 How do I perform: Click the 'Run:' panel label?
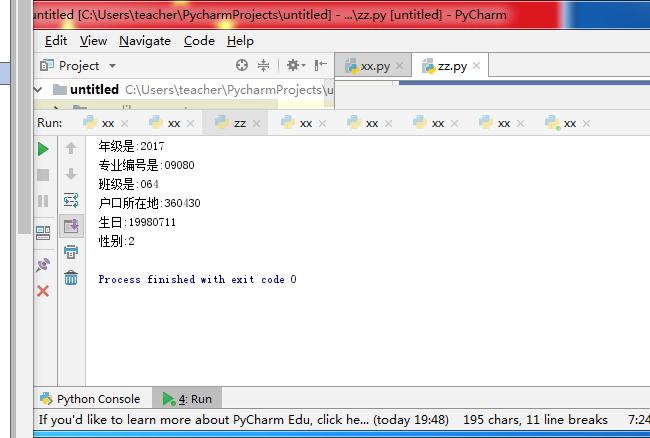click(50, 123)
